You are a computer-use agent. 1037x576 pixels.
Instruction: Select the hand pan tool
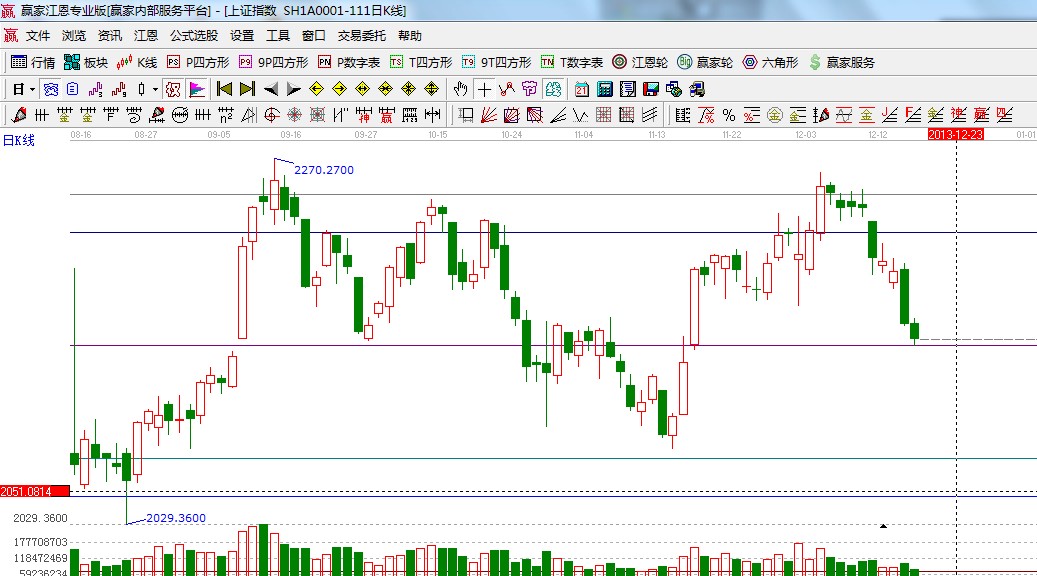coord(460,89)
